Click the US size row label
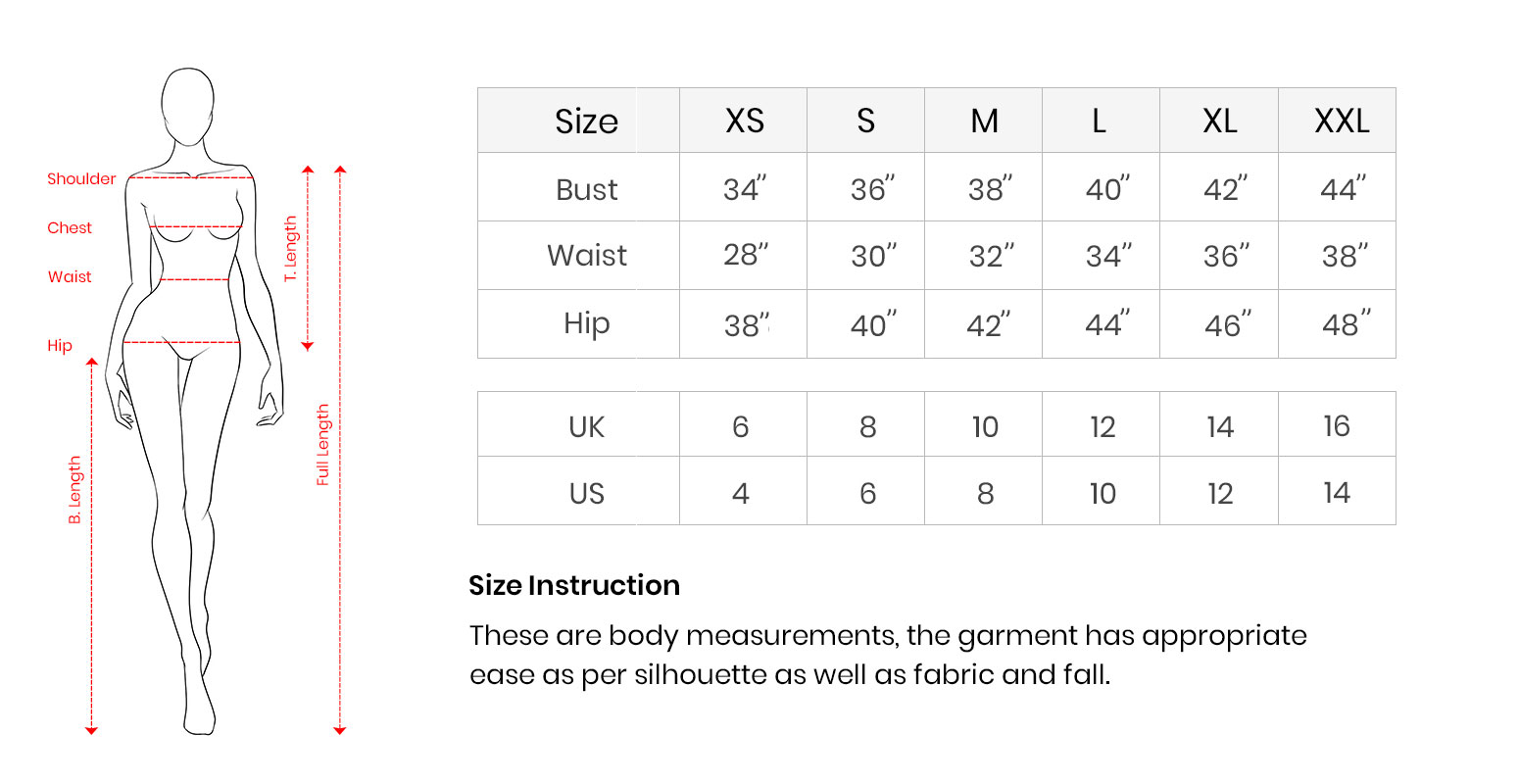 (x=586, y=493)
